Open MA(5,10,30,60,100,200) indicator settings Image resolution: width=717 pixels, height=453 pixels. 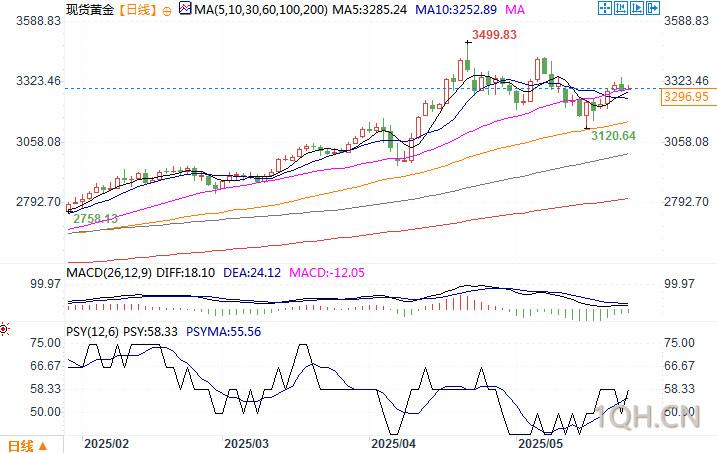point(261,10)
